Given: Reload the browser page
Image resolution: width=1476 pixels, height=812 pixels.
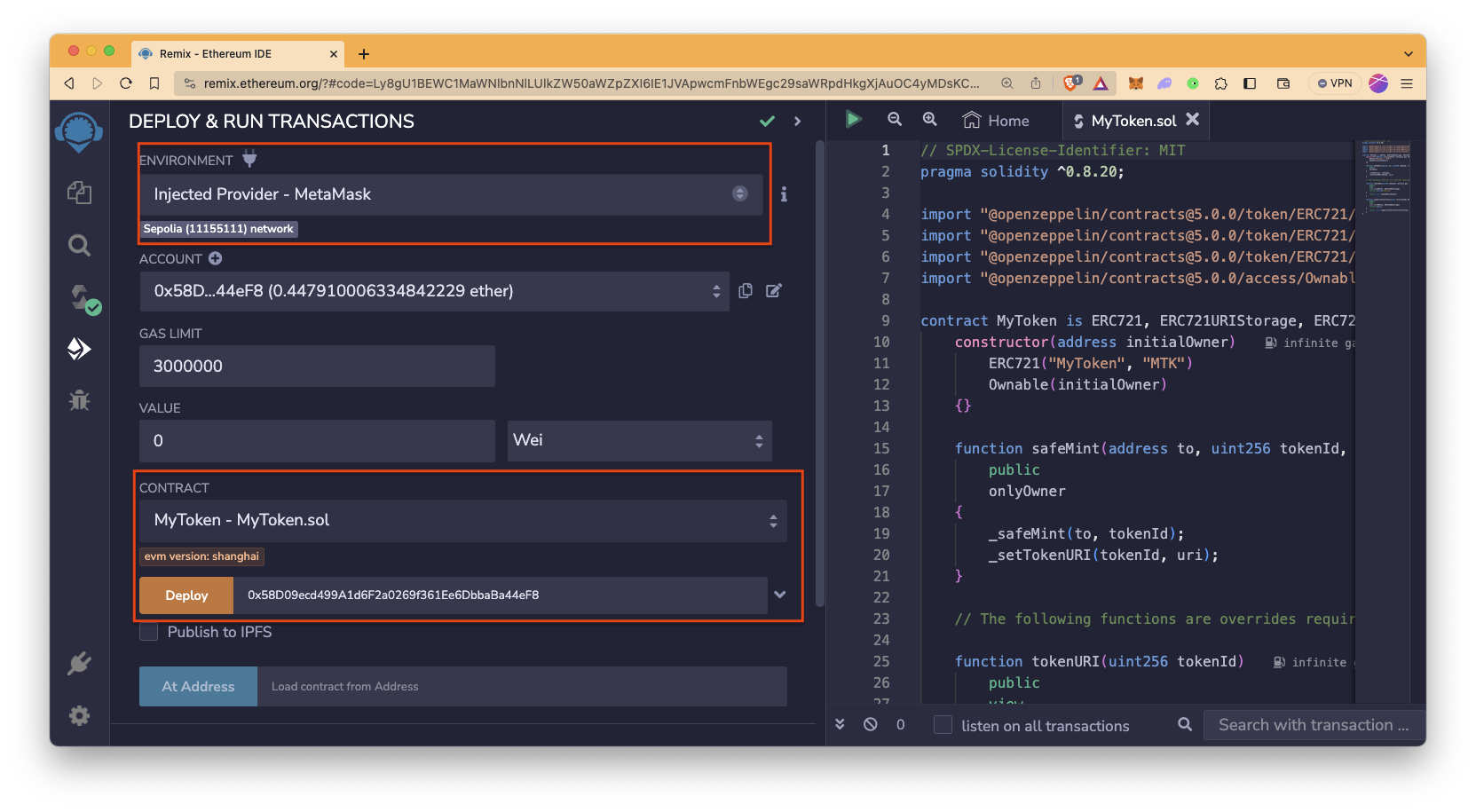Looking at the screenshot, I should point(125,83).
